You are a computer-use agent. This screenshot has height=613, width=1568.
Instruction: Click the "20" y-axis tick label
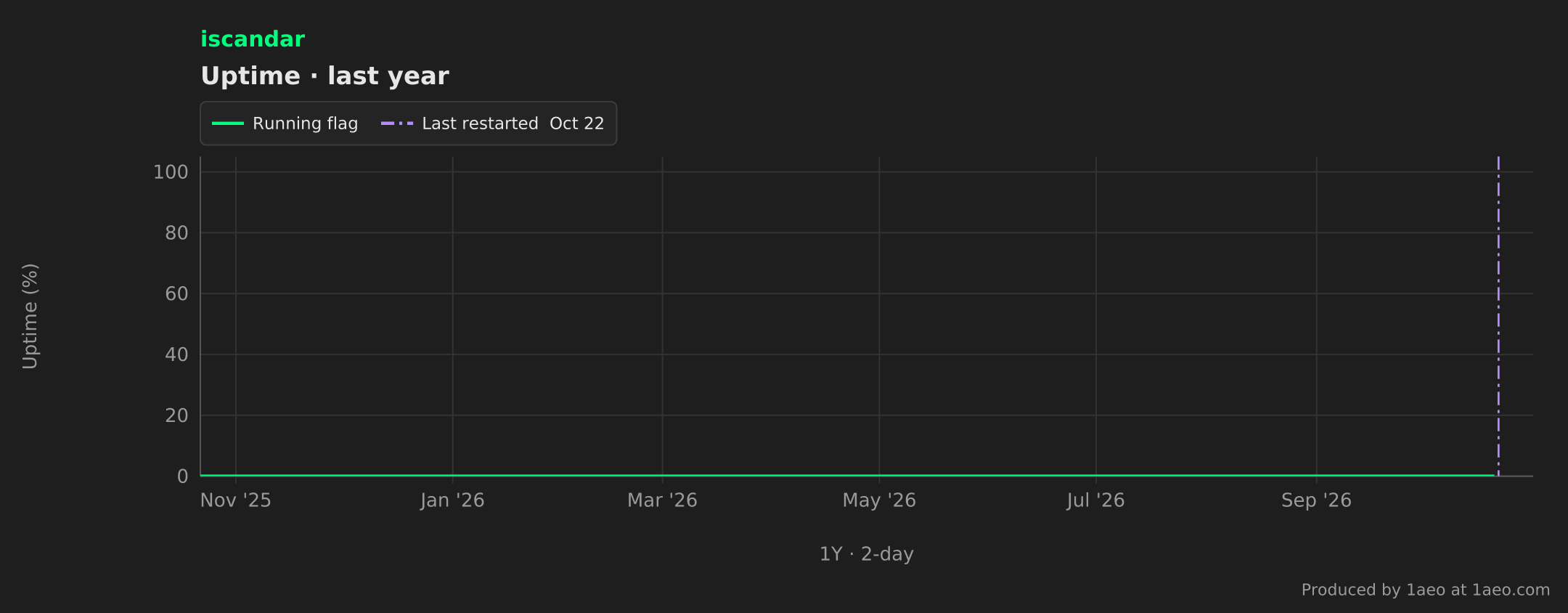[x=176, y=415]
